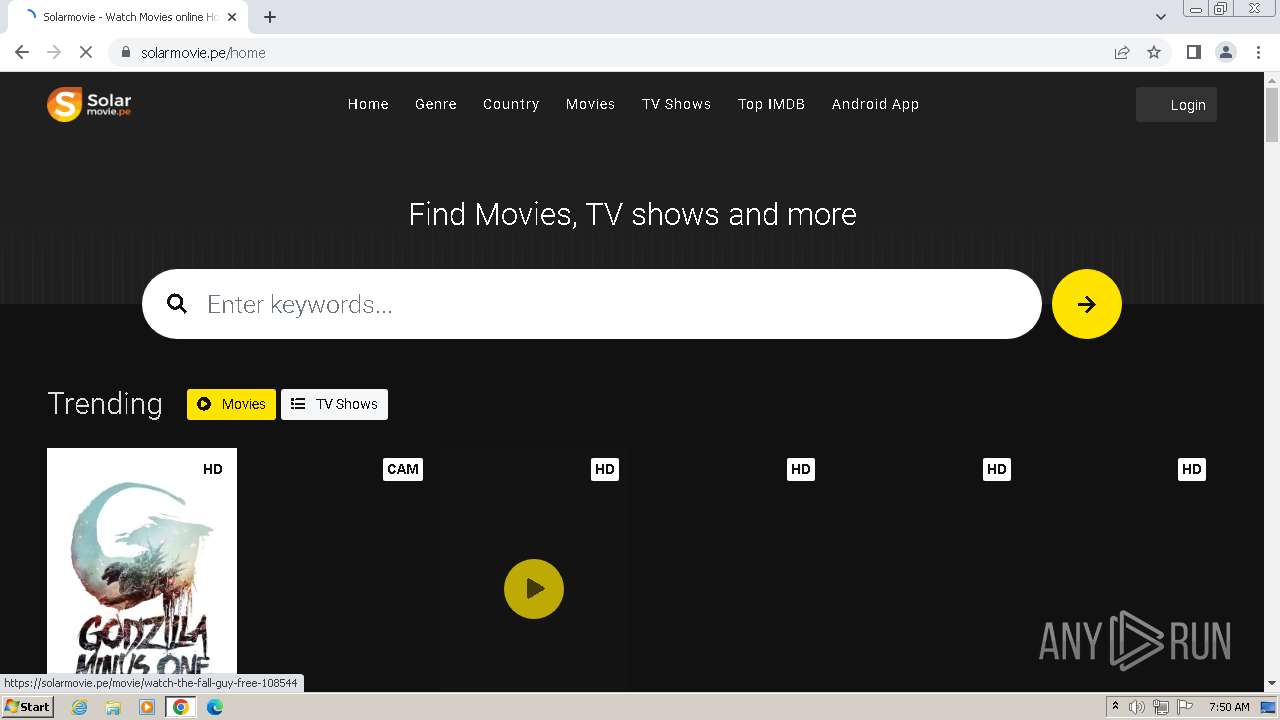Bookmark this tab star icon
1280x720 pixels.
tap(1154, 52)
